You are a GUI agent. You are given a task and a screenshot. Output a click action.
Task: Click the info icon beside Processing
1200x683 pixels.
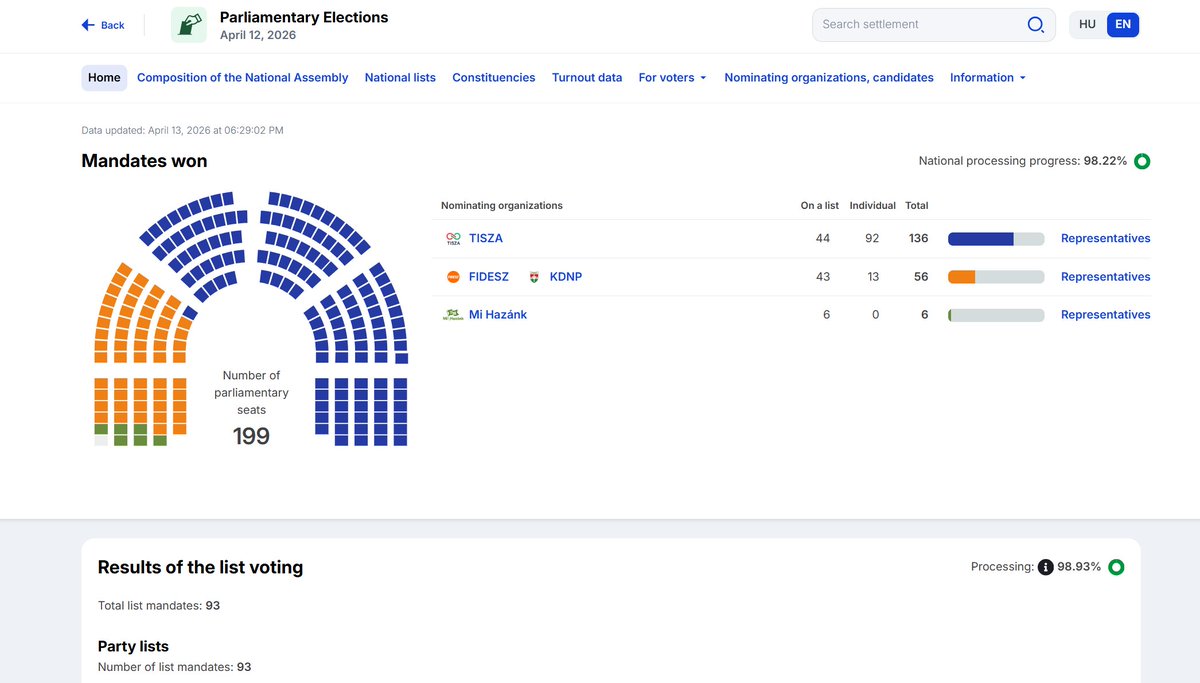point(1046,567)
